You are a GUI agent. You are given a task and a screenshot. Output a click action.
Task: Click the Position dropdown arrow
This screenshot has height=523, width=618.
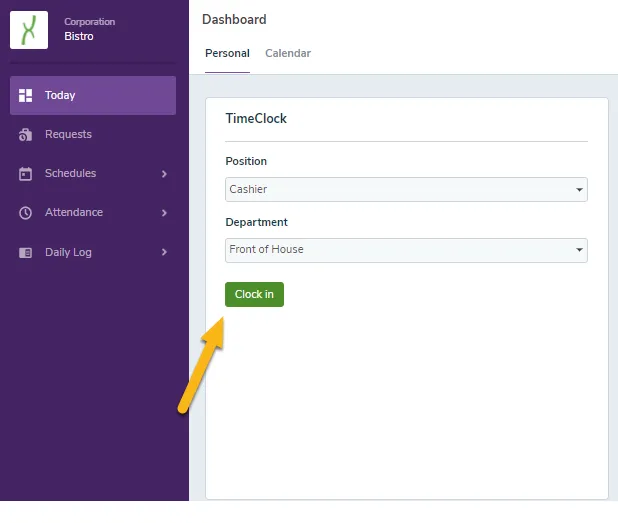coord(579,190)
